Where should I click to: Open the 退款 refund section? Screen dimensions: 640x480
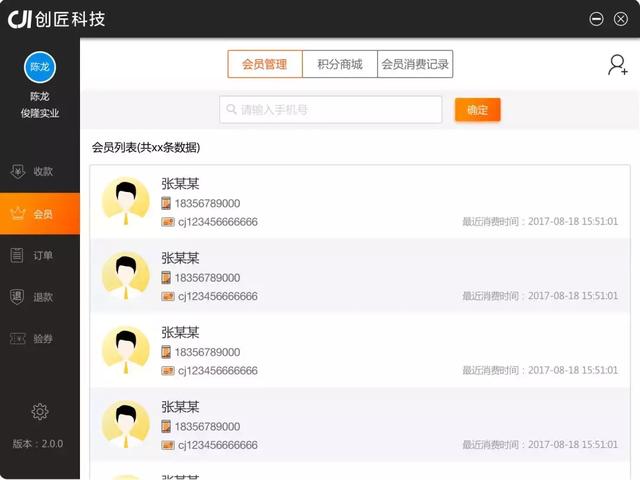pos(40,297)
